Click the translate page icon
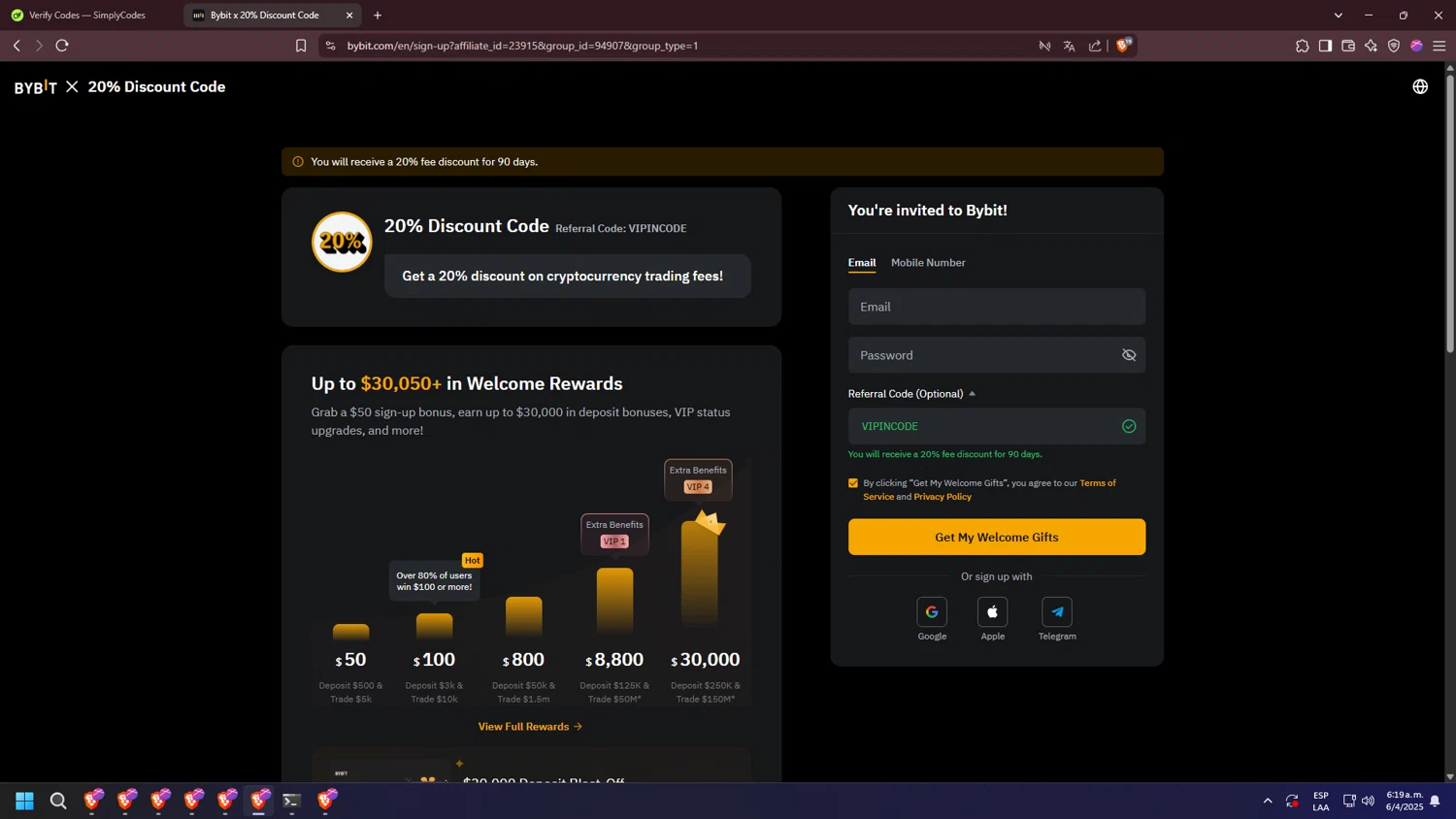 (1069, 46)
